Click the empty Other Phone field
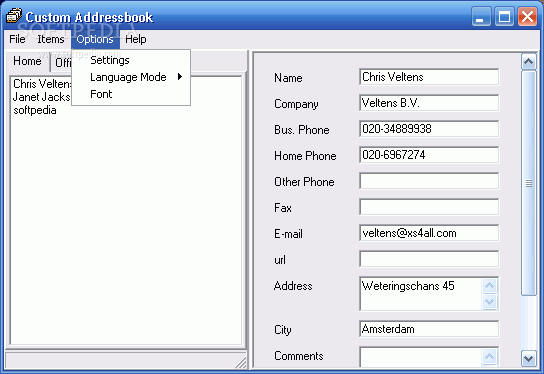Viewport: 544px width, 374px height. 429,181
